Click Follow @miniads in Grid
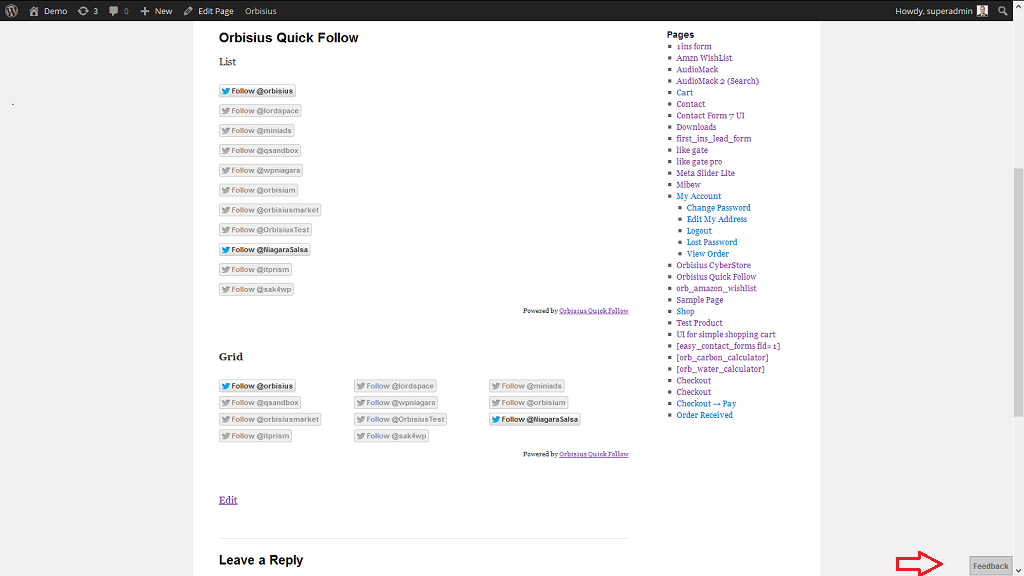 tap(527, 386)
